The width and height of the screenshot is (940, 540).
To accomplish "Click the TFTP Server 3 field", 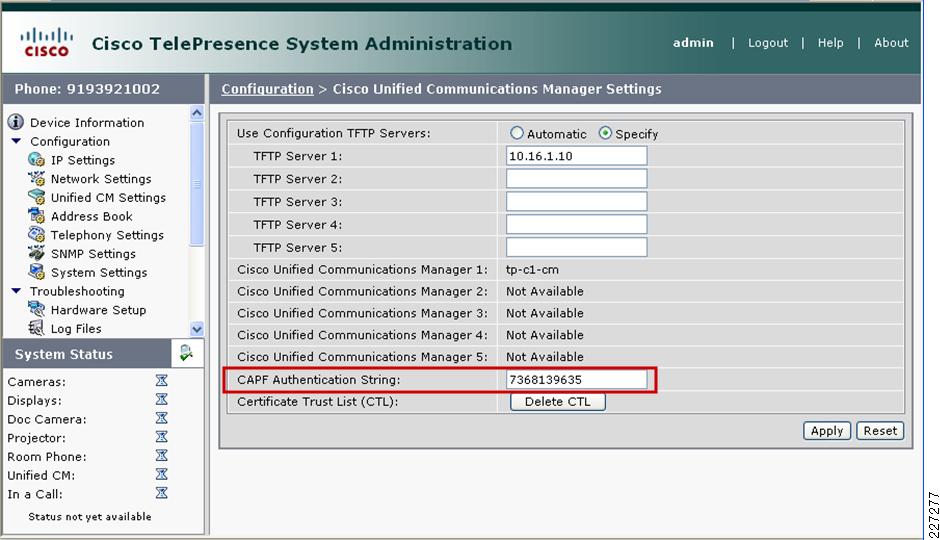I will coord(576,201).
